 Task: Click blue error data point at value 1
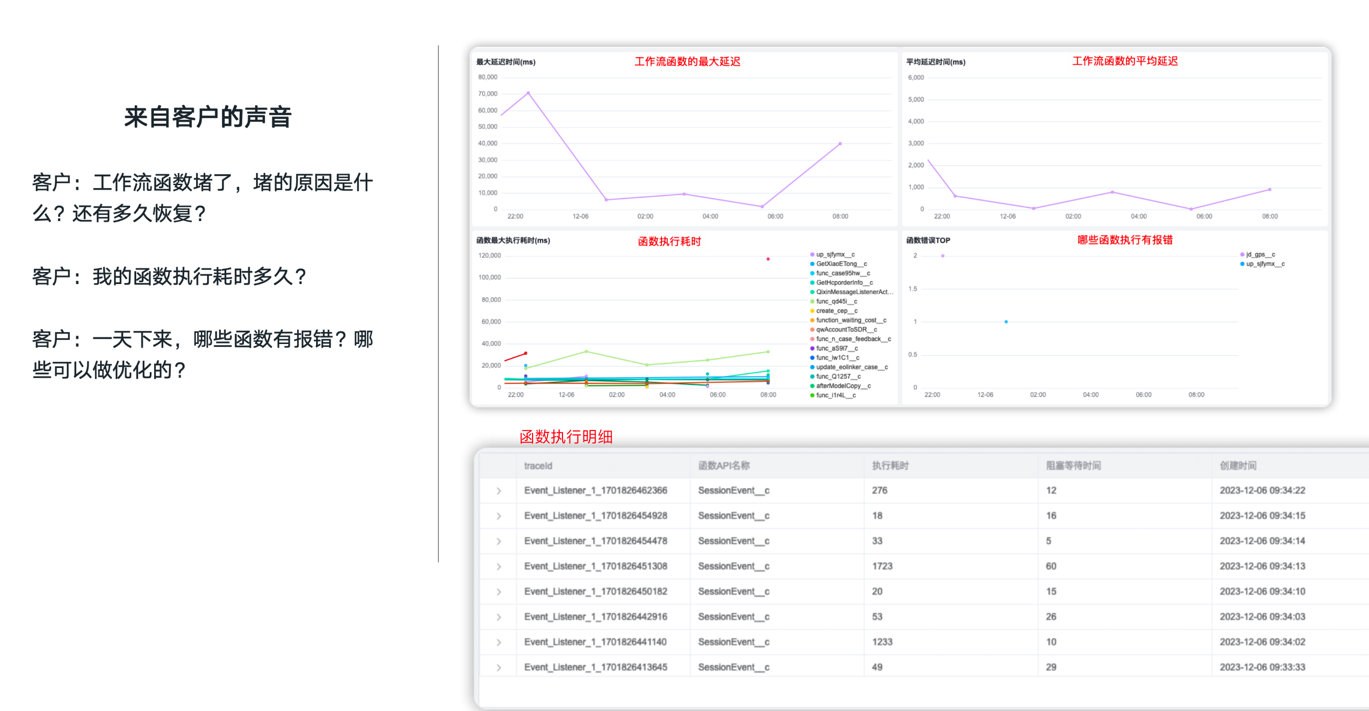pos(1006,322)
